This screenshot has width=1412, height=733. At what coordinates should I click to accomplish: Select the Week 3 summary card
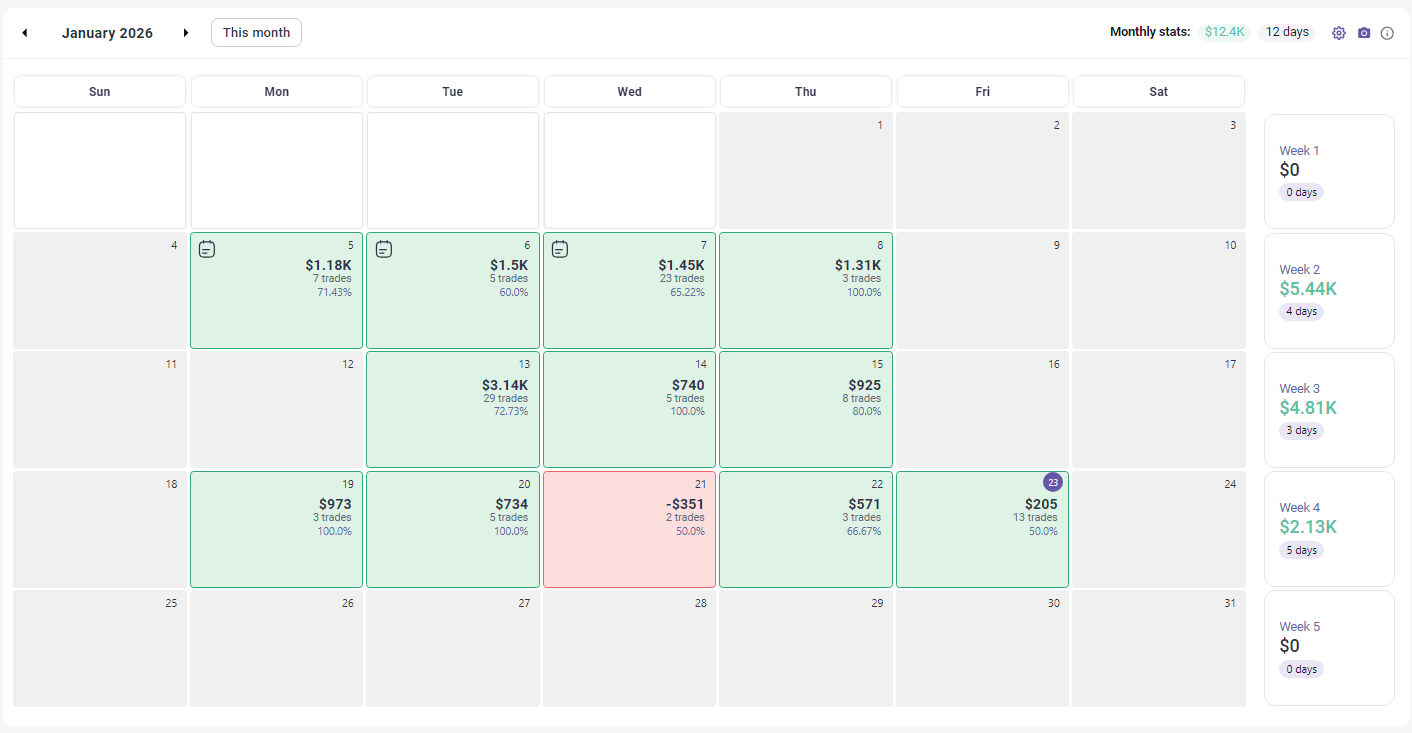1329,409
